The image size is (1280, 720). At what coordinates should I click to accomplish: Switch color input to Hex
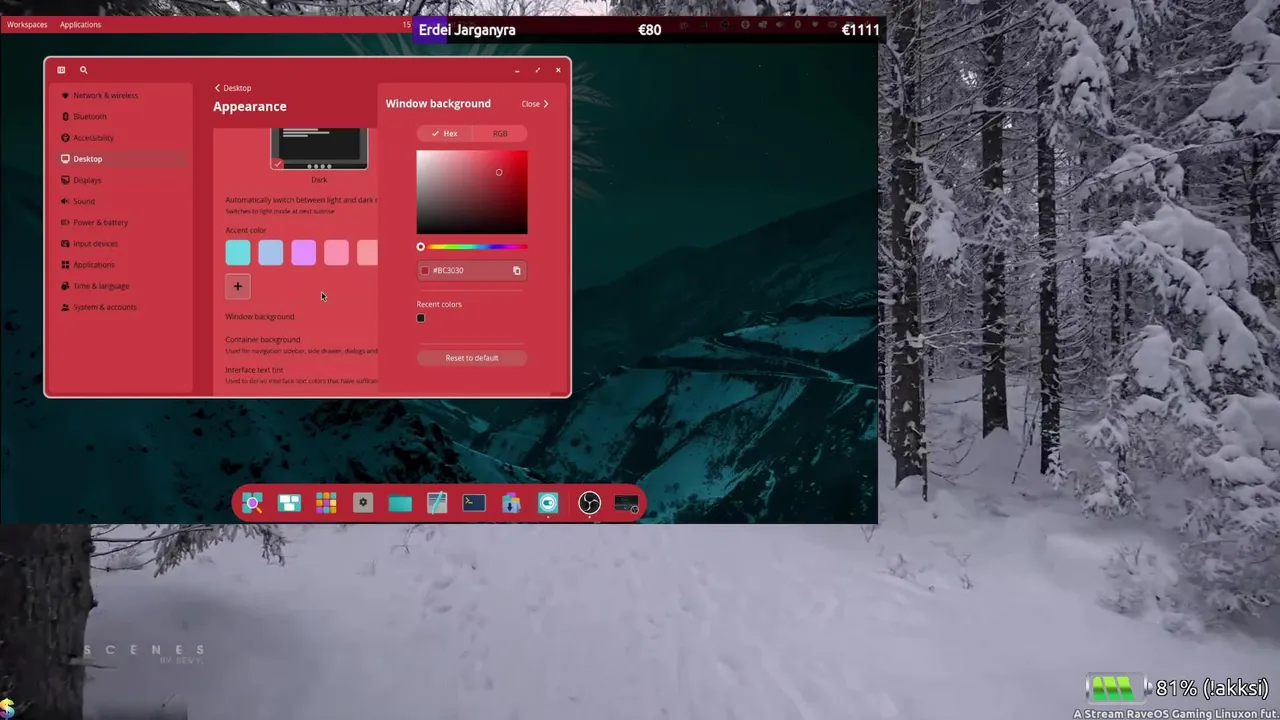[444, 133]
